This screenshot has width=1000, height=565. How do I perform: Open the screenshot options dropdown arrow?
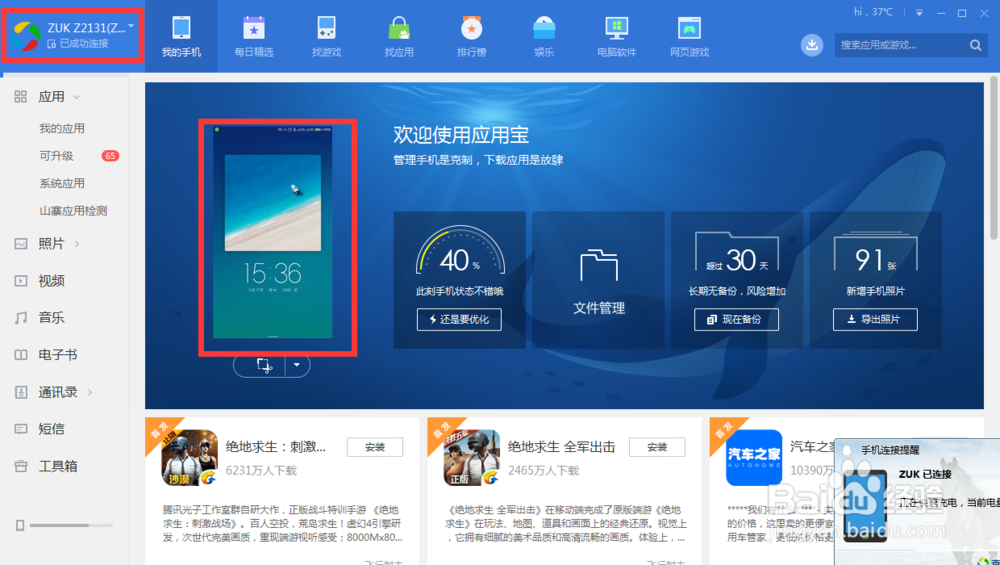[297, 365]
